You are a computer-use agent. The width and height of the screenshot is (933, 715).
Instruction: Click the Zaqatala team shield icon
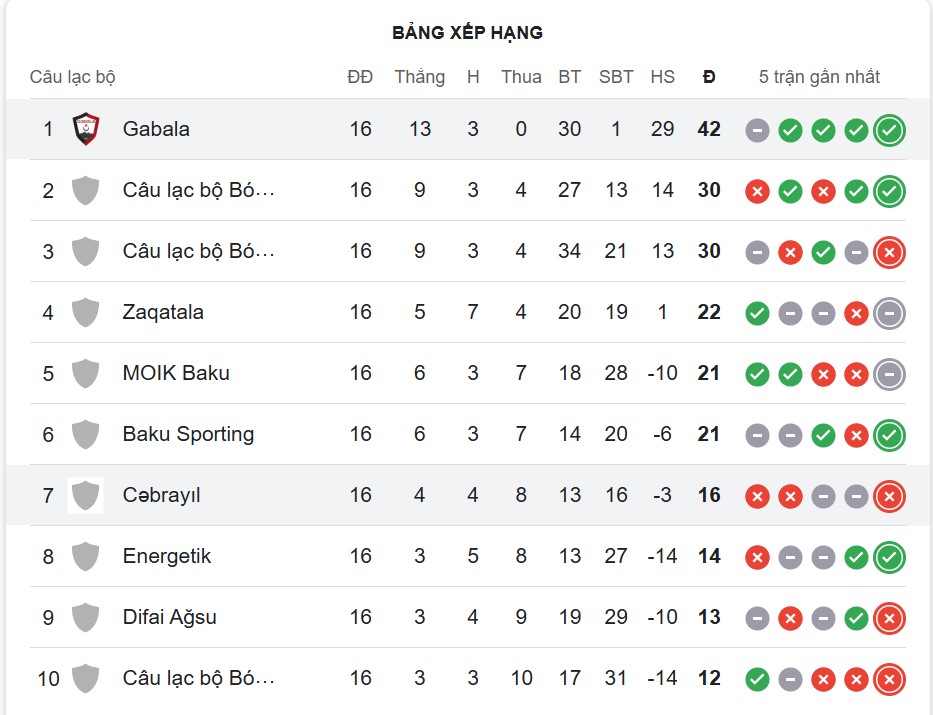tap(86, 312)
